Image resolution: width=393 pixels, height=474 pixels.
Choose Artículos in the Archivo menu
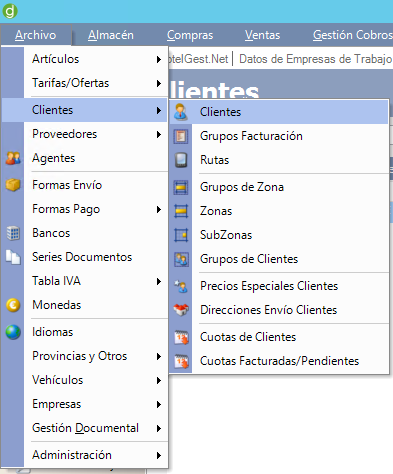[85, 59]
